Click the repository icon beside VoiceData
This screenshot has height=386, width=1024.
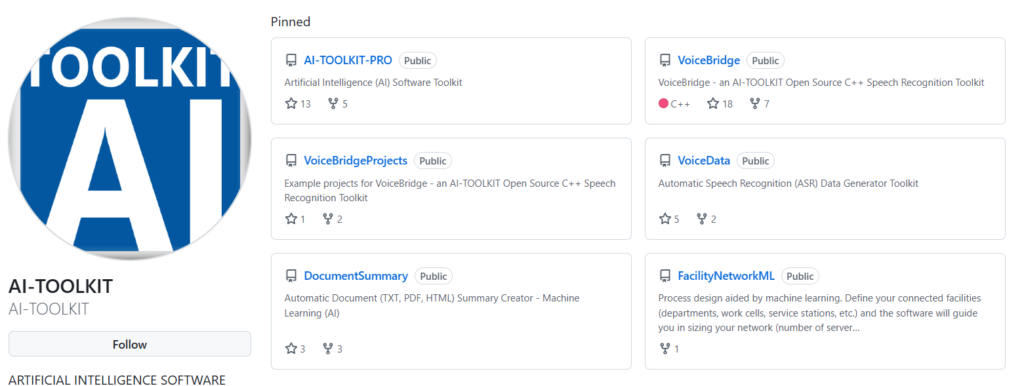pyautogui.click(x=665, y=161)
